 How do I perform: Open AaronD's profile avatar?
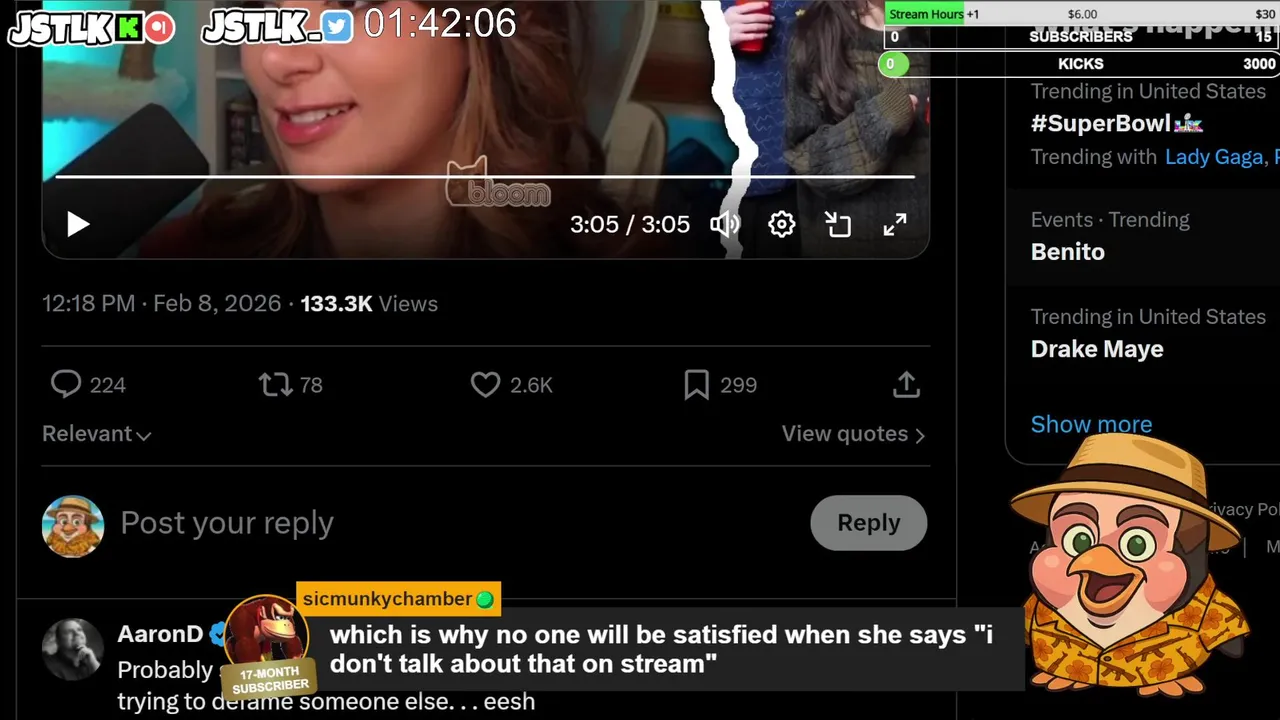point(72,648)
